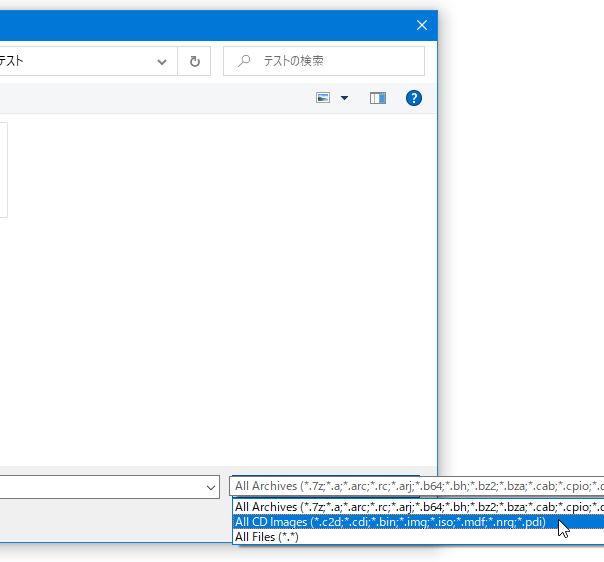Click the テストの検索 search field

click(x=324, y=61)
